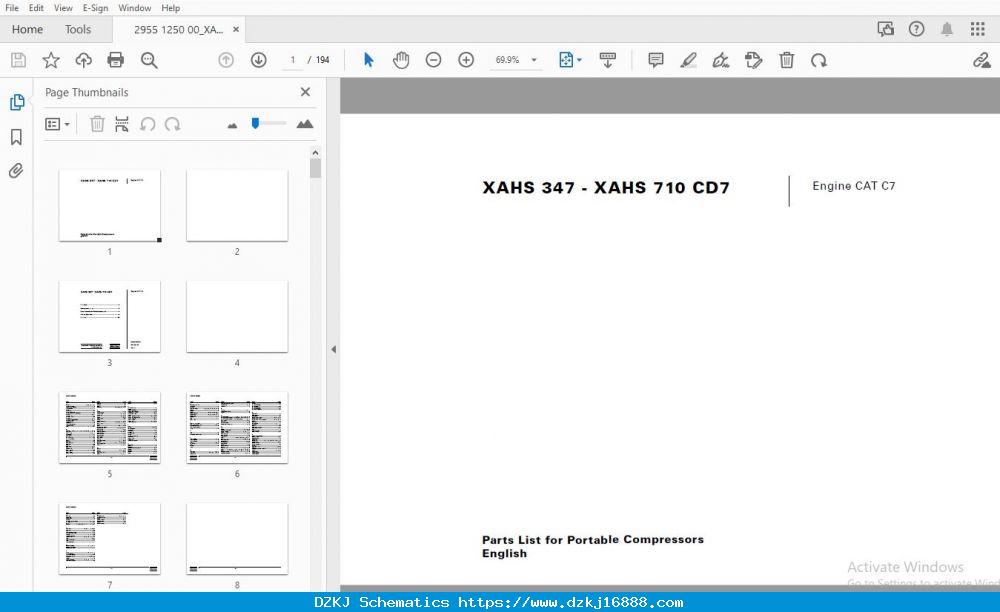This screenshot has width=1000, height=612.
Task: Open the Help menu
Action: (170, 8)
